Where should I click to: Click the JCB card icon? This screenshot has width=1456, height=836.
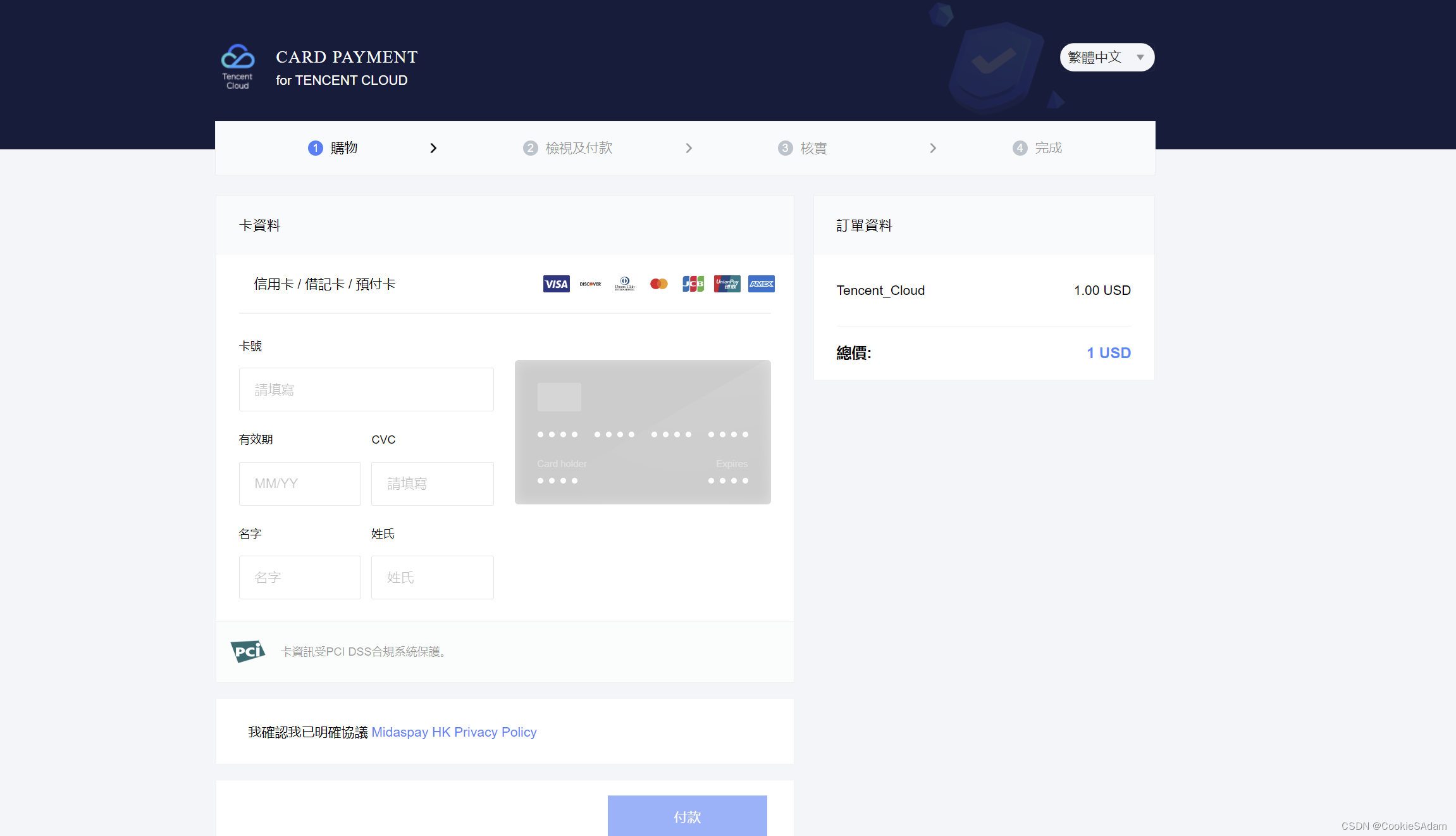pyautogui.click(x=692, y=284)
